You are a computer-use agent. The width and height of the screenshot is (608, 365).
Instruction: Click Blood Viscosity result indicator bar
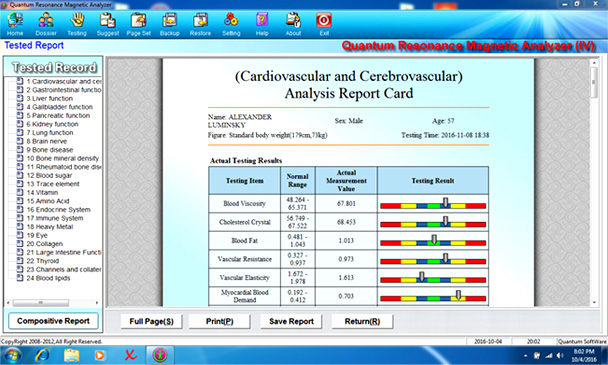(x=433, y=206)
